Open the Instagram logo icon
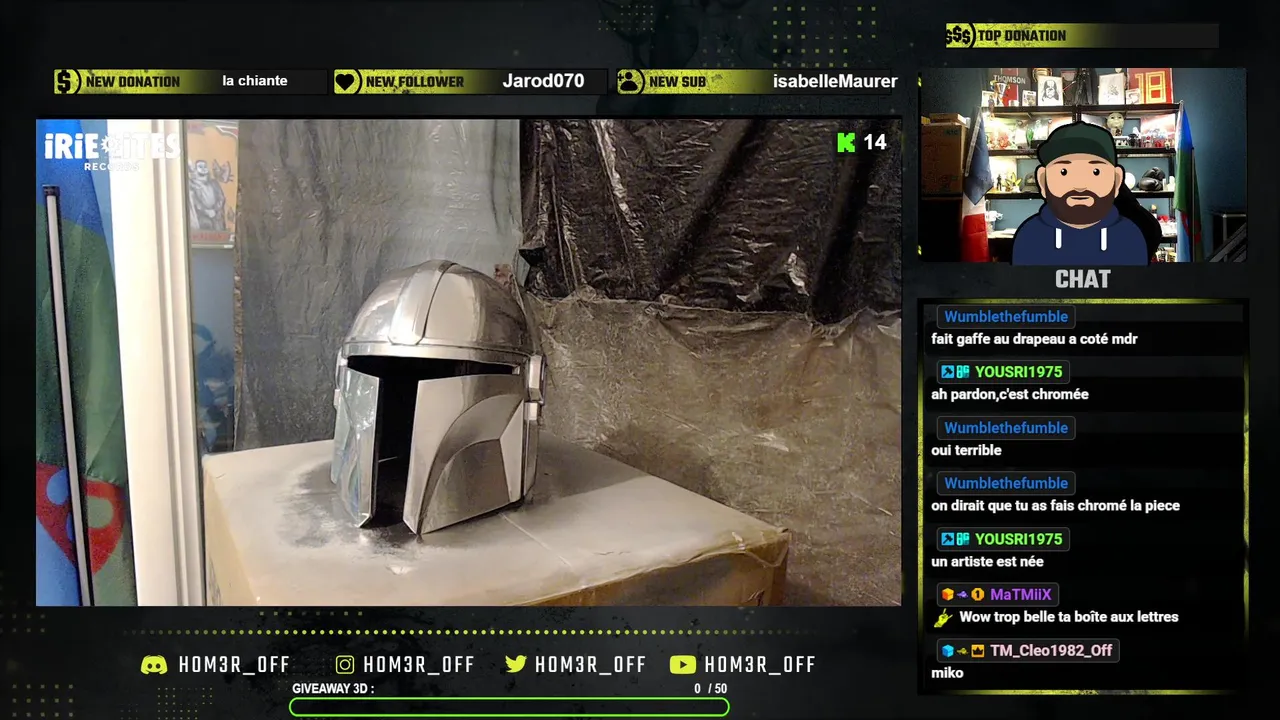1280x720 pixels. [x=345, y=665]
